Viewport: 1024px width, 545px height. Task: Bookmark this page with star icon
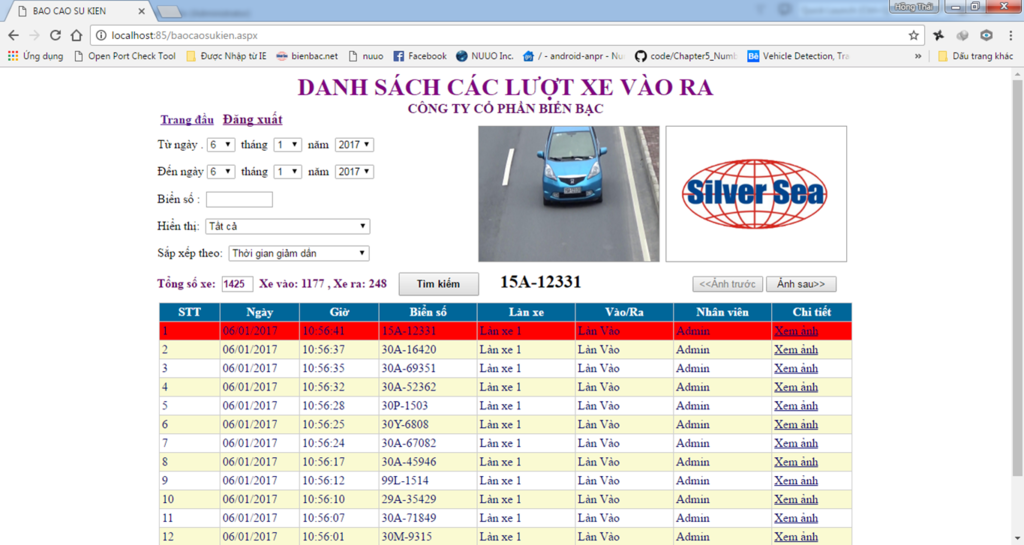[913, 35]
